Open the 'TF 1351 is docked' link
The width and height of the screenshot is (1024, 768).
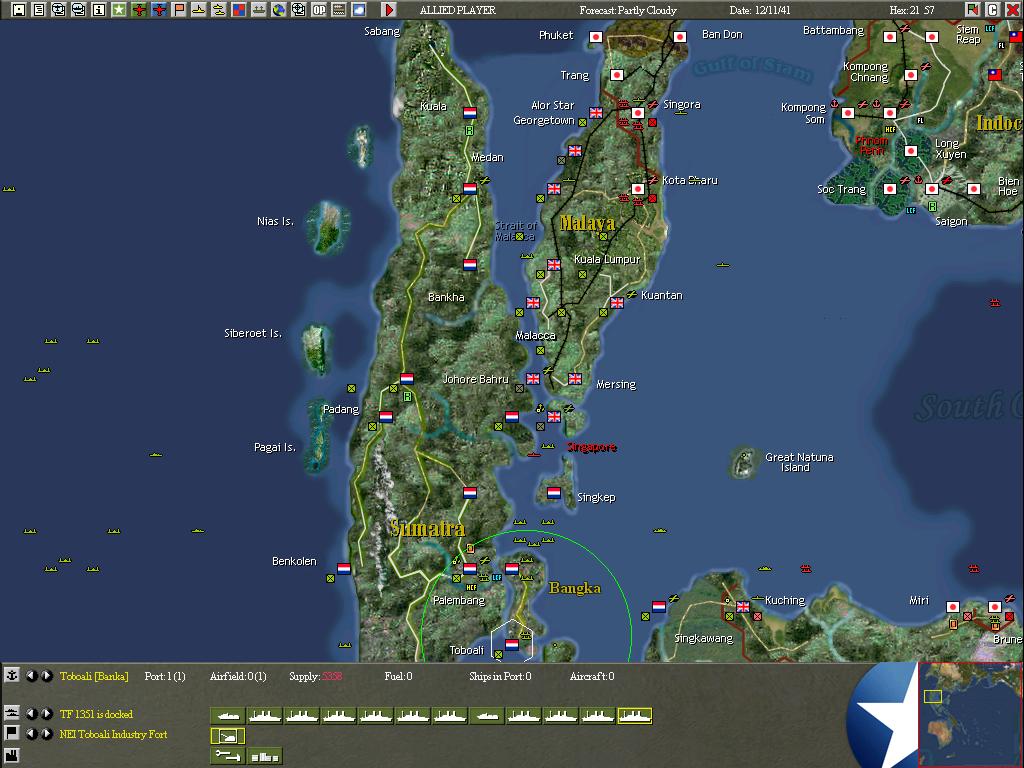tap(96, 714)
